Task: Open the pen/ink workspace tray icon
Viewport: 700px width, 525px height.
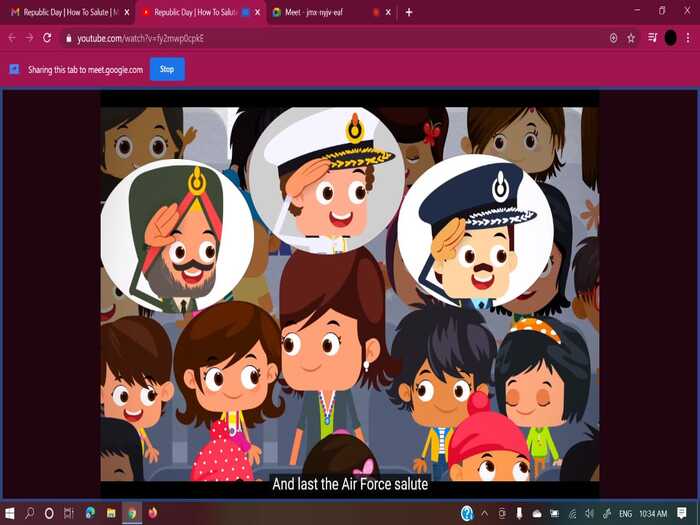Action: pyautogui.click(x=607, y=513)
